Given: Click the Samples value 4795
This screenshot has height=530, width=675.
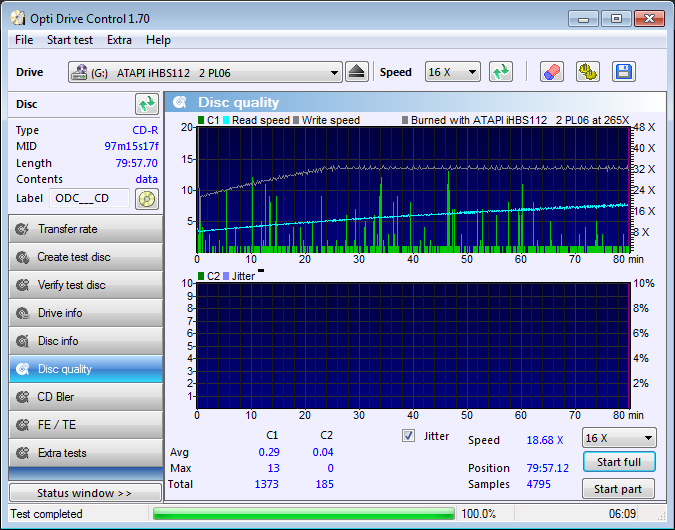Looking at the screenshot, I should tap(538, 484).
